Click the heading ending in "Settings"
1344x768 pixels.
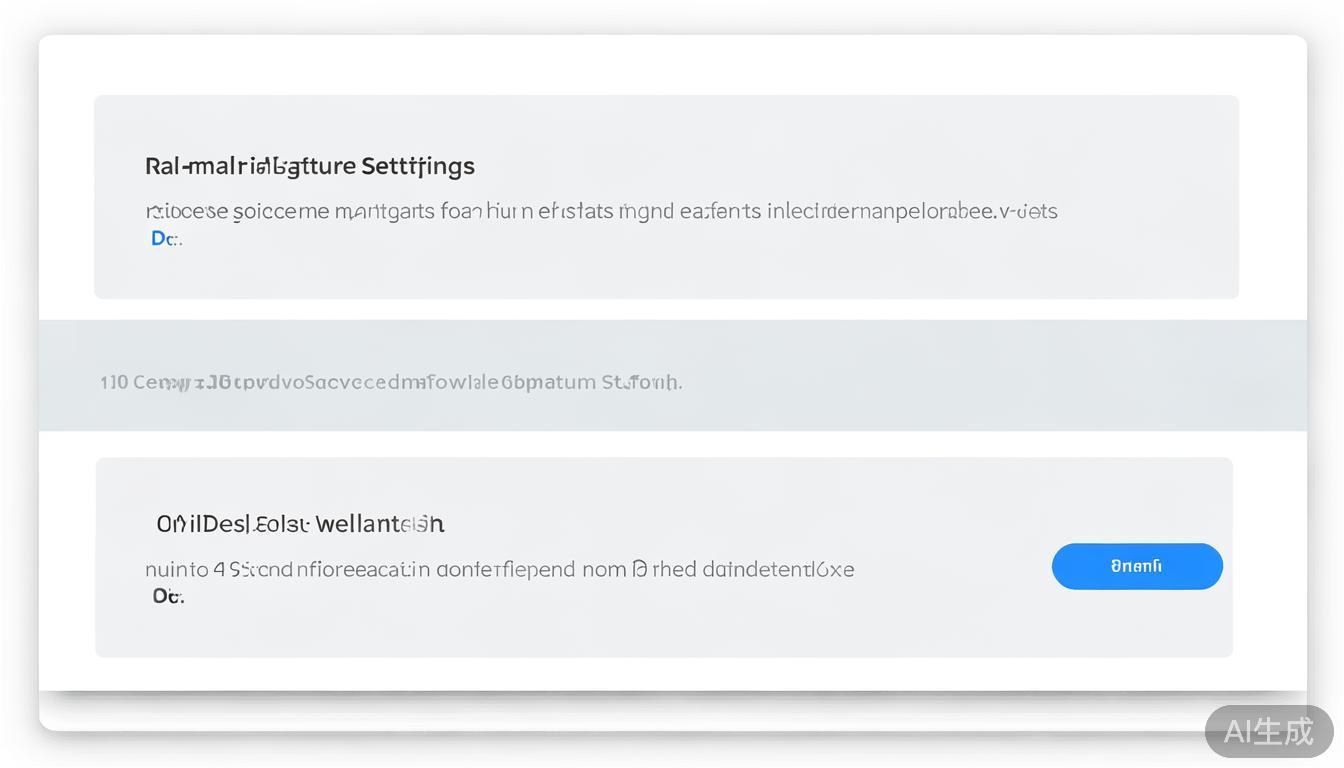tap(310, 166)
